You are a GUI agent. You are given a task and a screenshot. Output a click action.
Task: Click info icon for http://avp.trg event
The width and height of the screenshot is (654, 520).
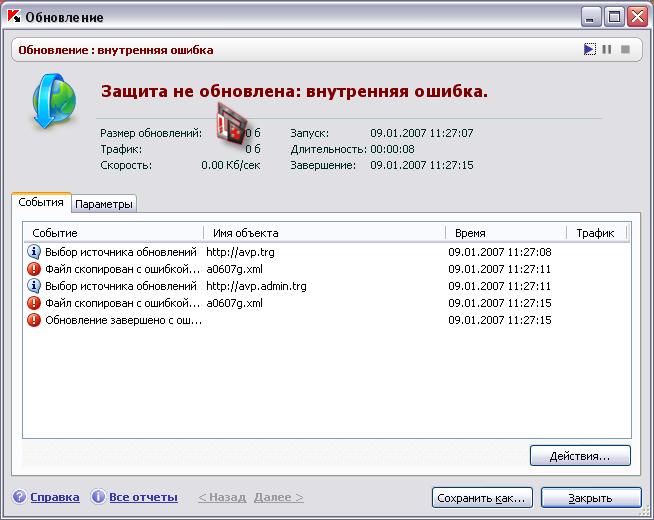[x=34, y=252]
